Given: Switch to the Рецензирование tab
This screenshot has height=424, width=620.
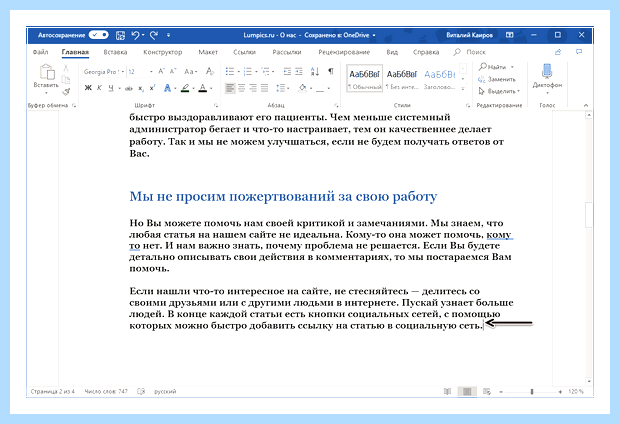Looking at the screenshot, I should point(344,52).
